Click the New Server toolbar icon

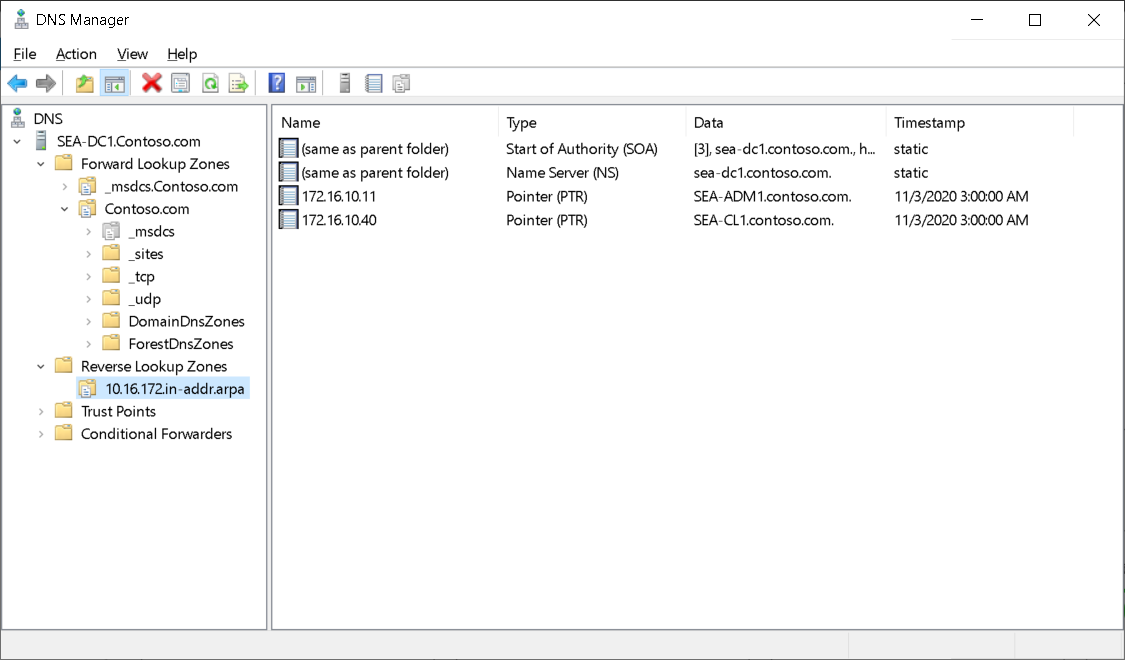click(344, 83)
